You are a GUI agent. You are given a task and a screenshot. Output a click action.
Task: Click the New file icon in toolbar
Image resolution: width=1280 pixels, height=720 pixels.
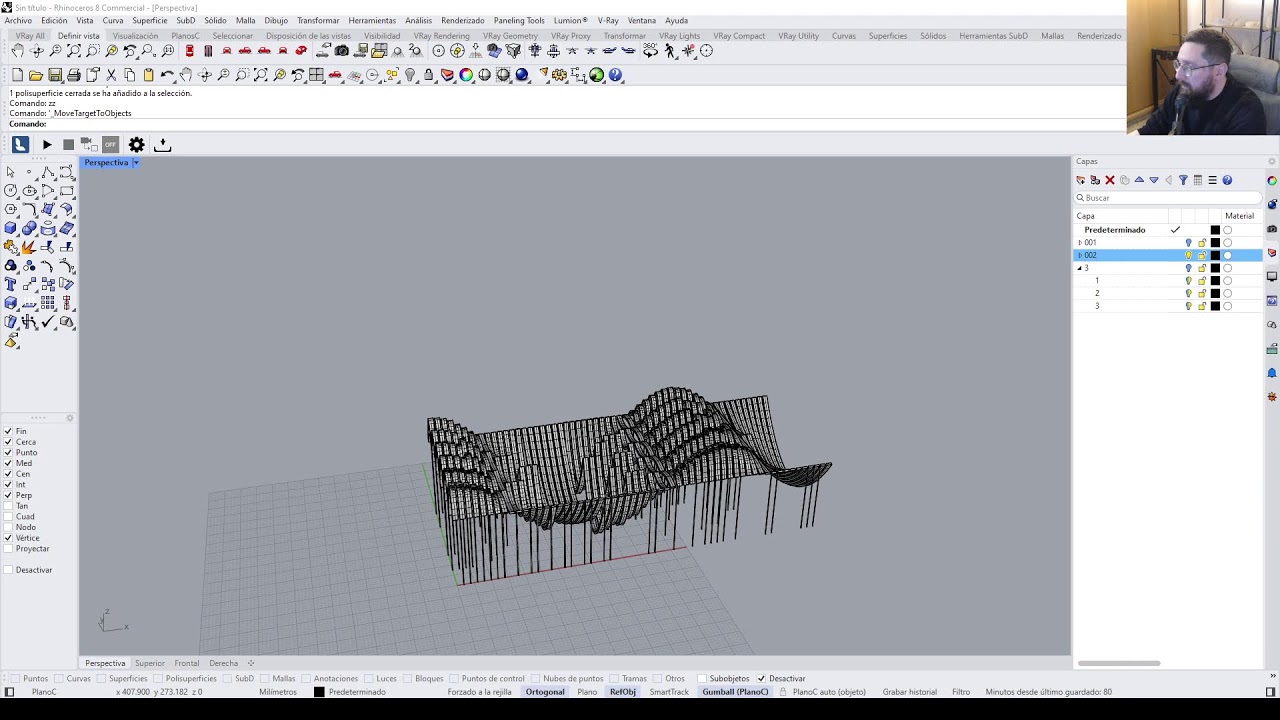17,75
